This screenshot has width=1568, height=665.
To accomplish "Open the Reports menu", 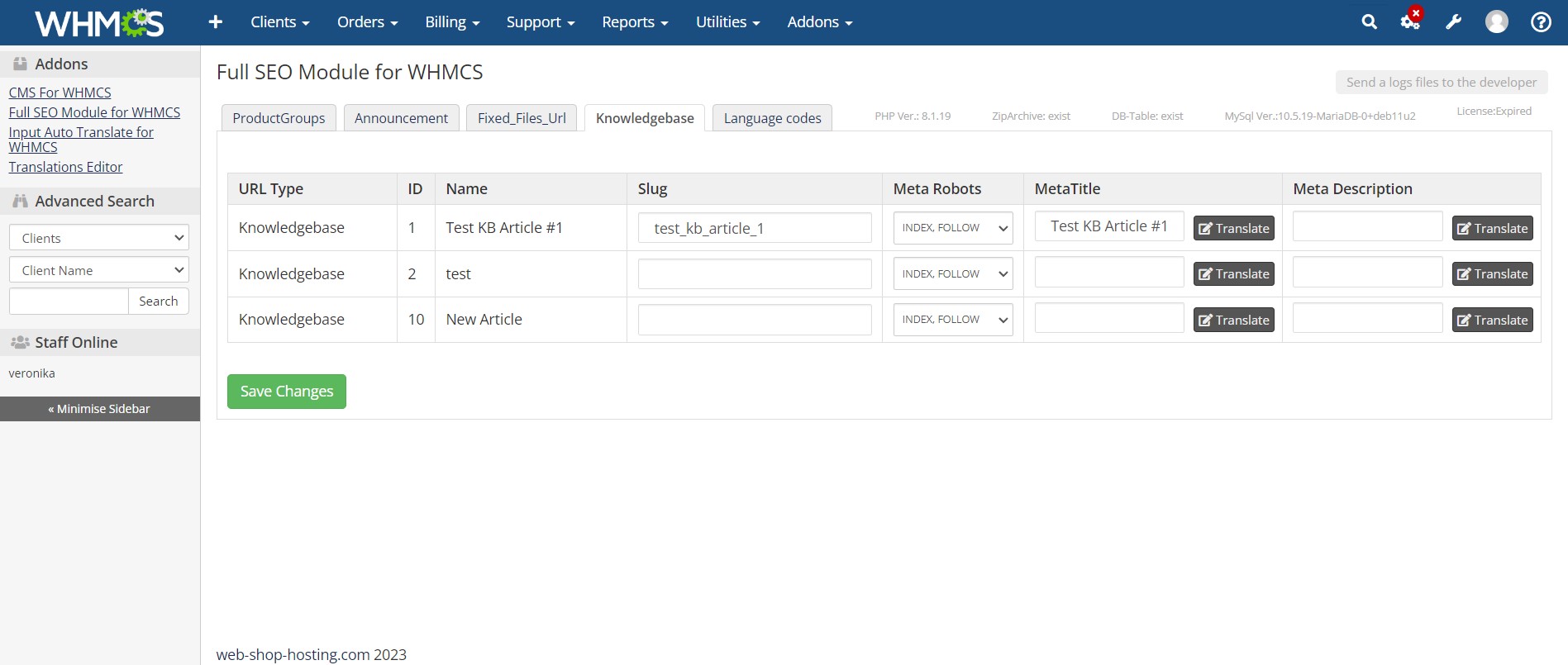I will pyautogui.click(x=635, y=22).
